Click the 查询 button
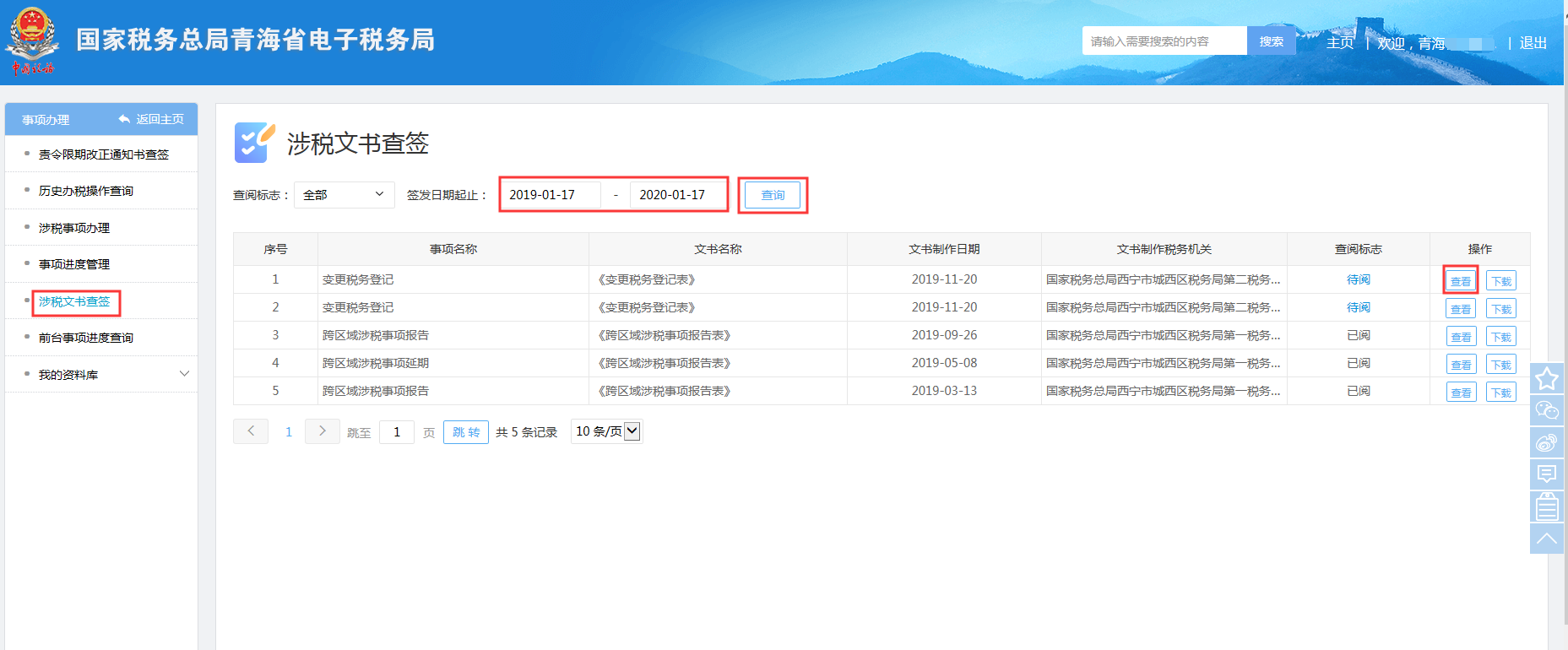 773,195
